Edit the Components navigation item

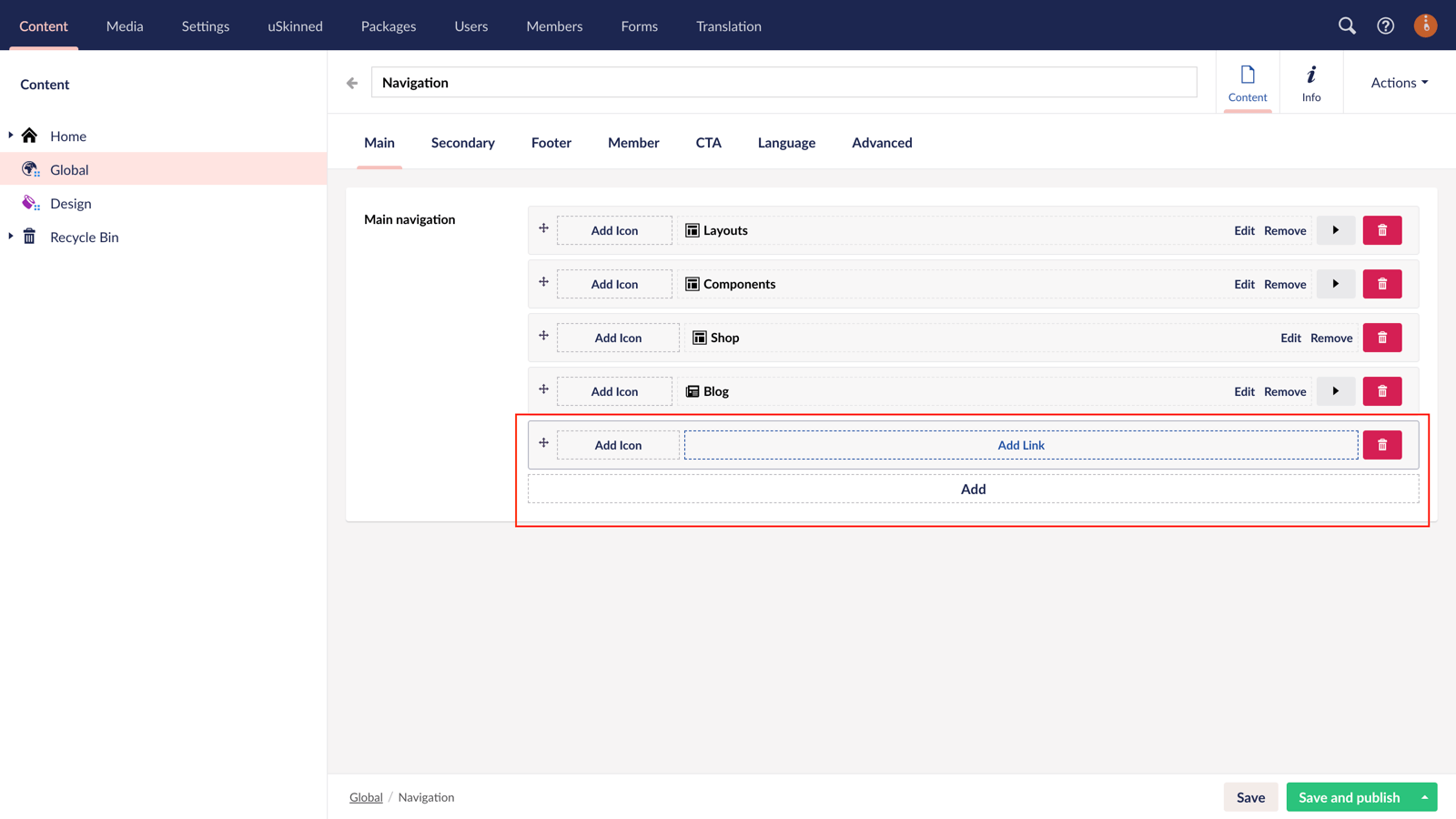coord(1244,283)
